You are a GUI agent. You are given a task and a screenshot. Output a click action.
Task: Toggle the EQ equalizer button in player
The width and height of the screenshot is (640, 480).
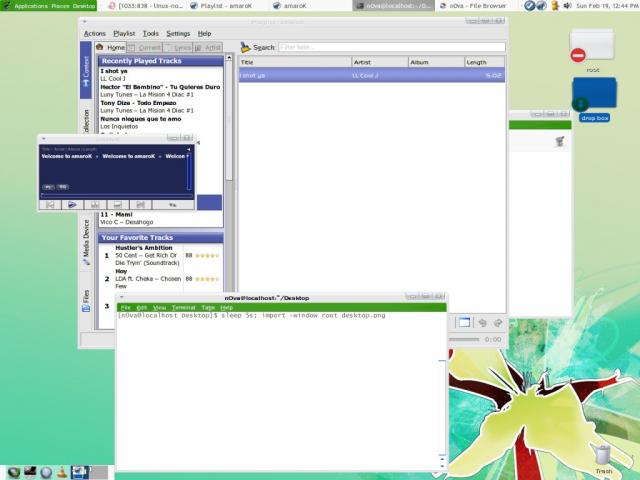point(62,187)
